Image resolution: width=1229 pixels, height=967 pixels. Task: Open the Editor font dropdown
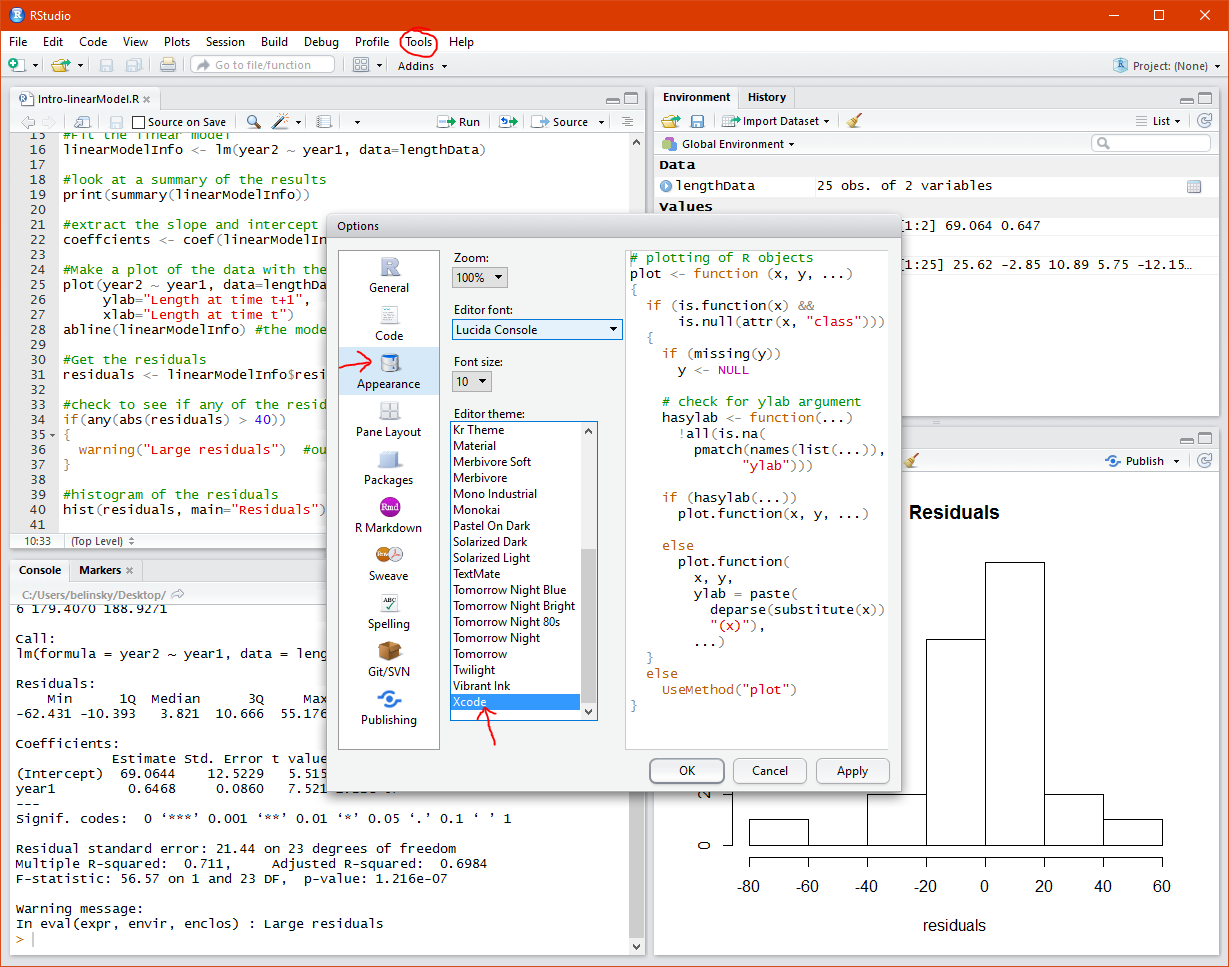537,329
